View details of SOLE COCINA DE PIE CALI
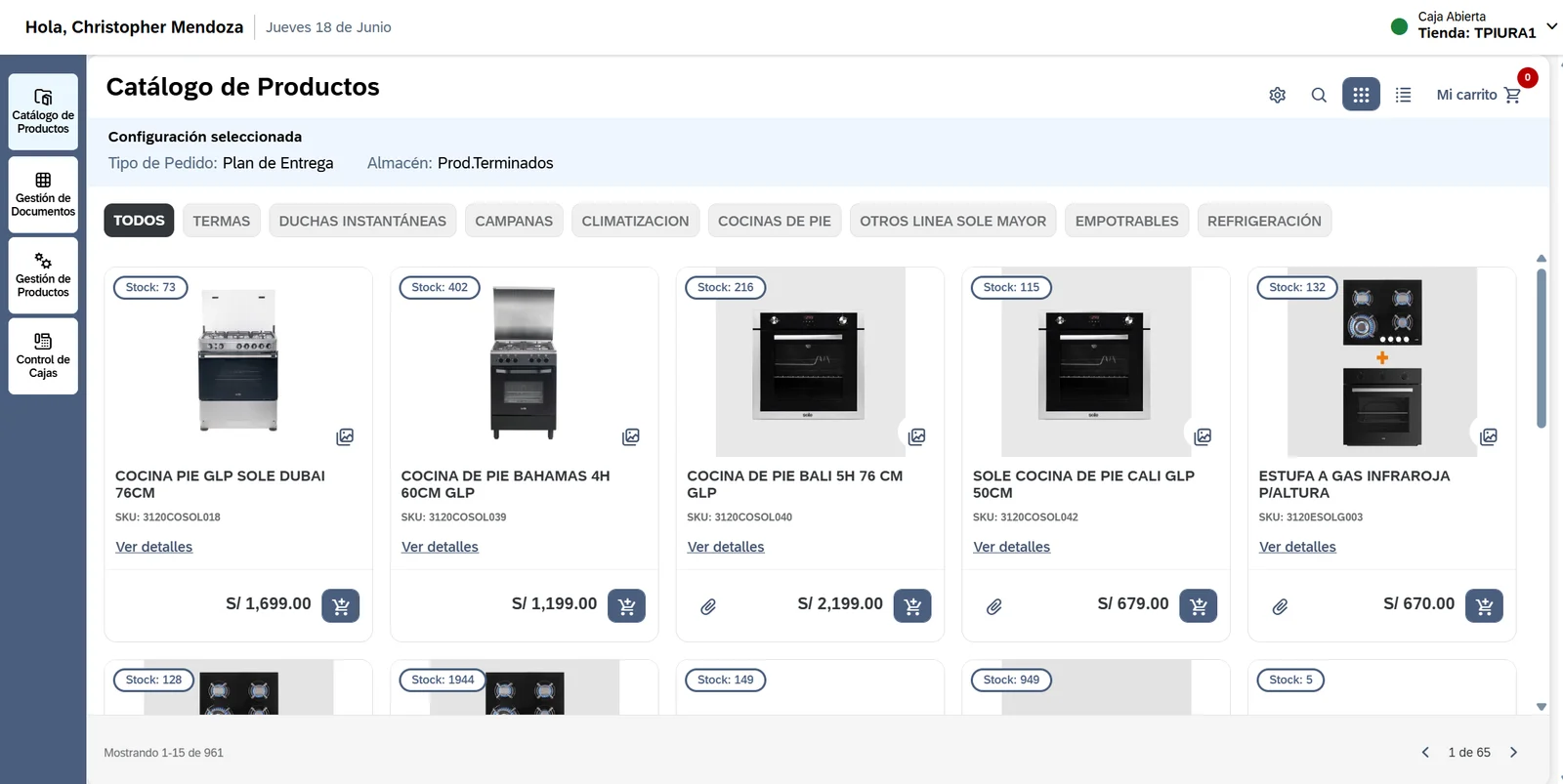The height and width of the screenshot is (784, 1563). pos(1012,547)
